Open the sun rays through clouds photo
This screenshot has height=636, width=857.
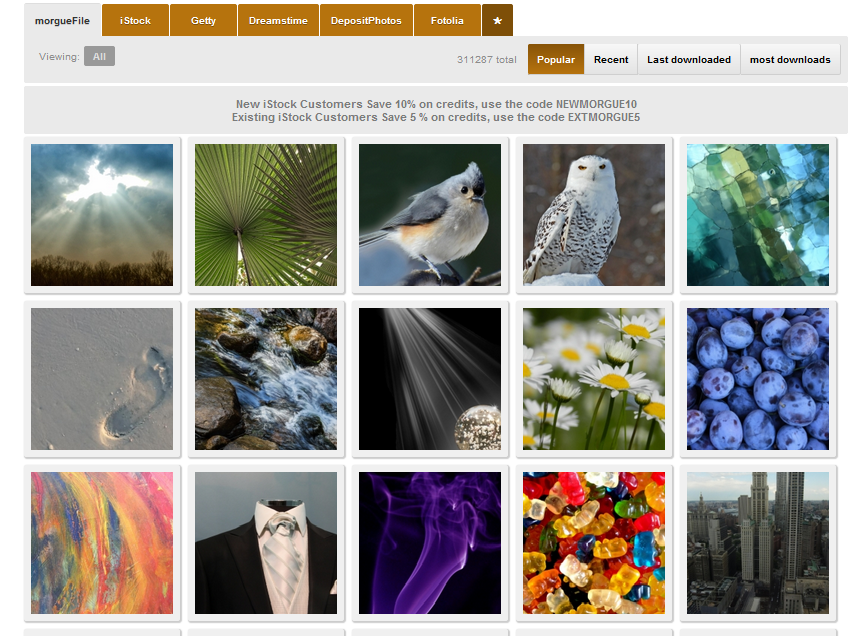pos(102,215)
